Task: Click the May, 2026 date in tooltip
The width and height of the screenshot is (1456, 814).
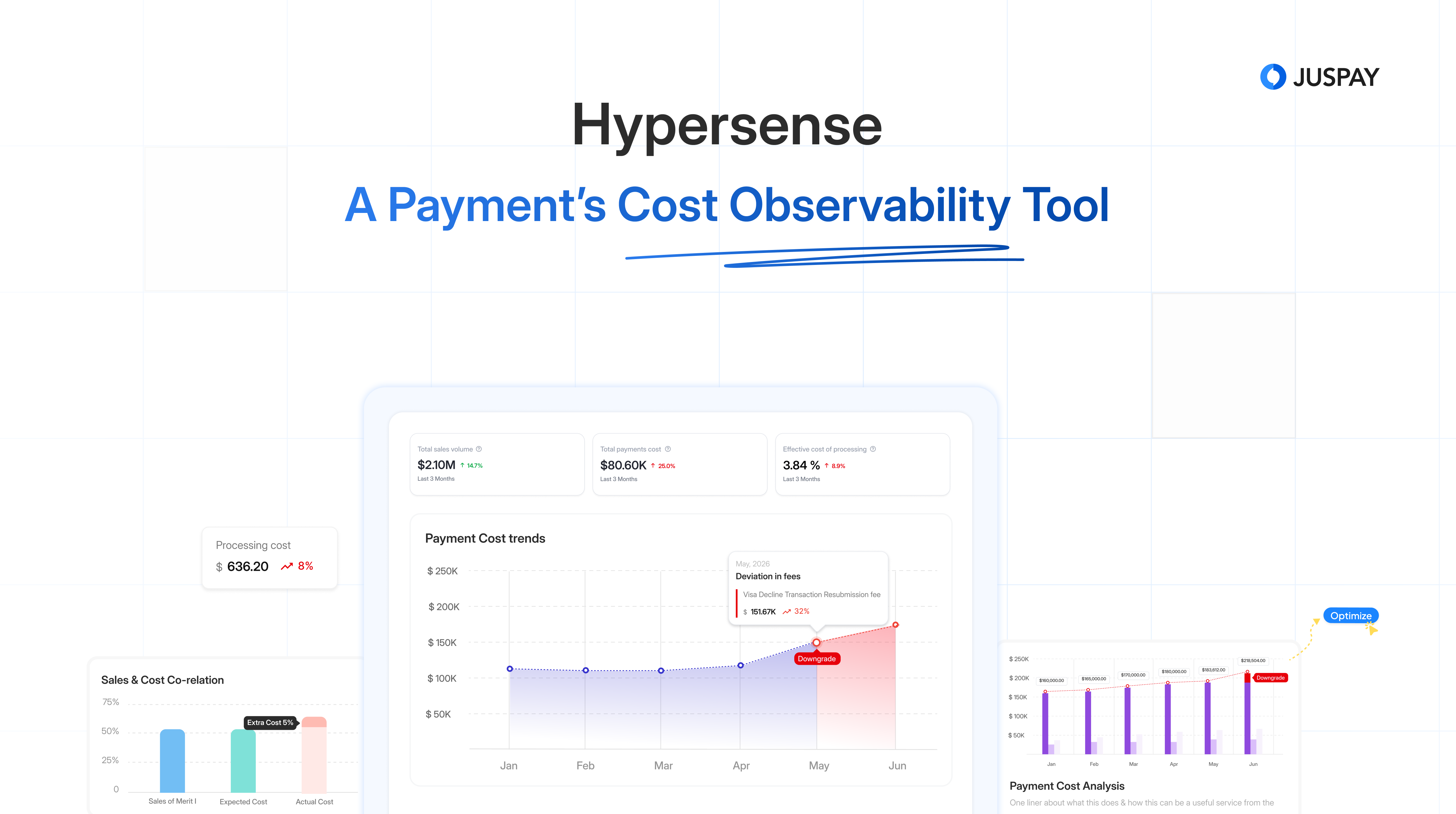Action: click(752, 564)
